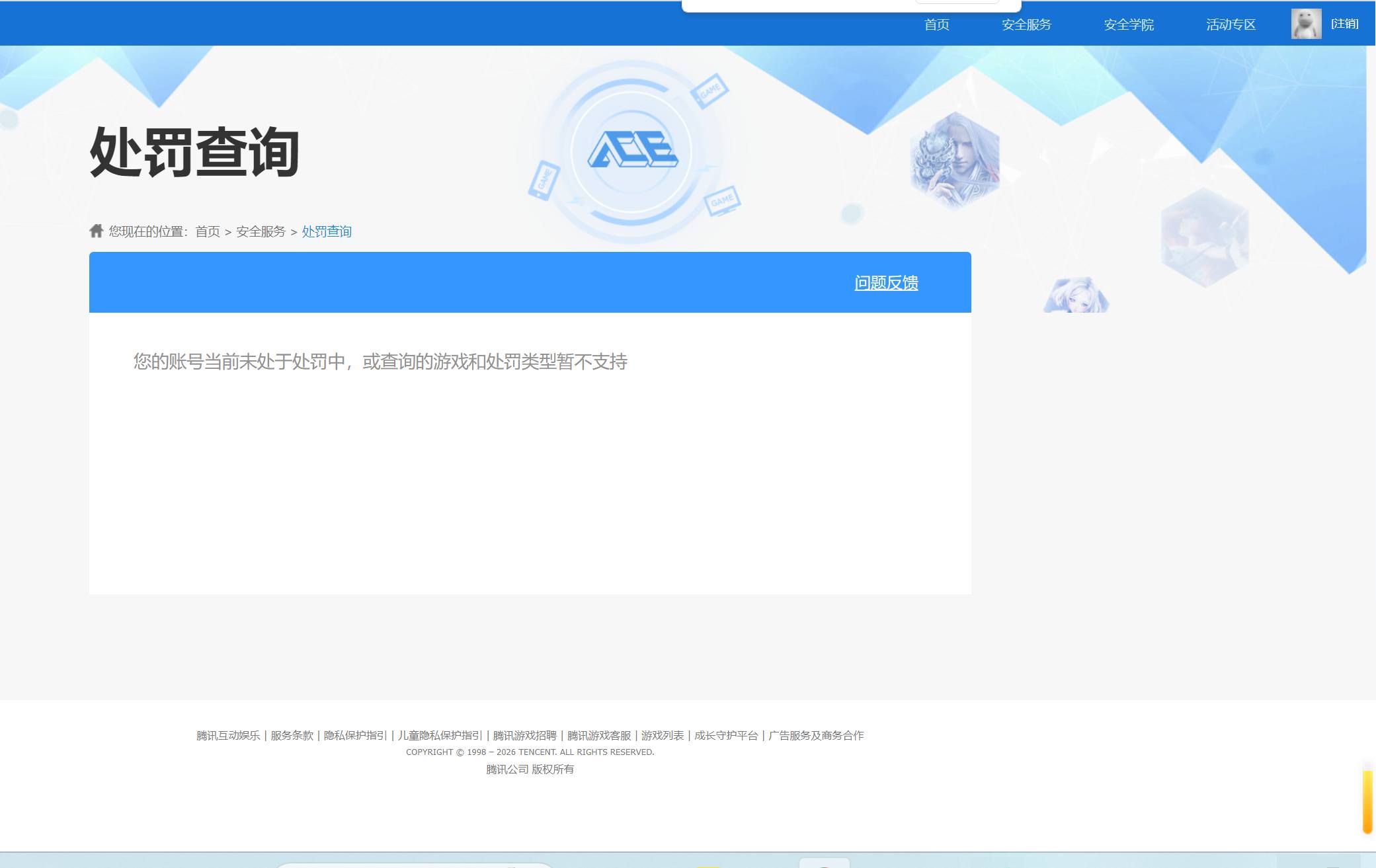This screenshot has width=1376, height=868.
Task: Open the 活动专区 navigation item
Action: [x=1230, y=24]
